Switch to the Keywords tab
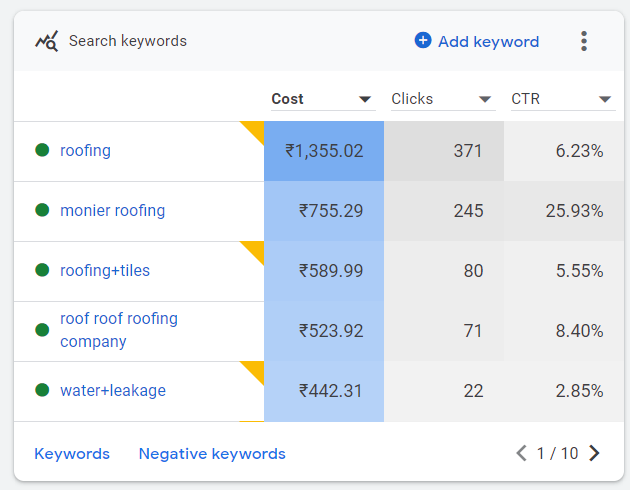Screen dimensions: 630x490 click(72, 454)
